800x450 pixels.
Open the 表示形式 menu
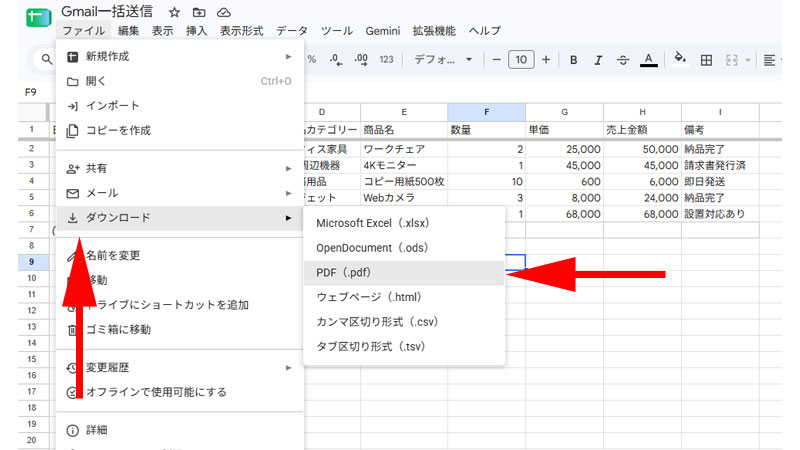[241, 31]
